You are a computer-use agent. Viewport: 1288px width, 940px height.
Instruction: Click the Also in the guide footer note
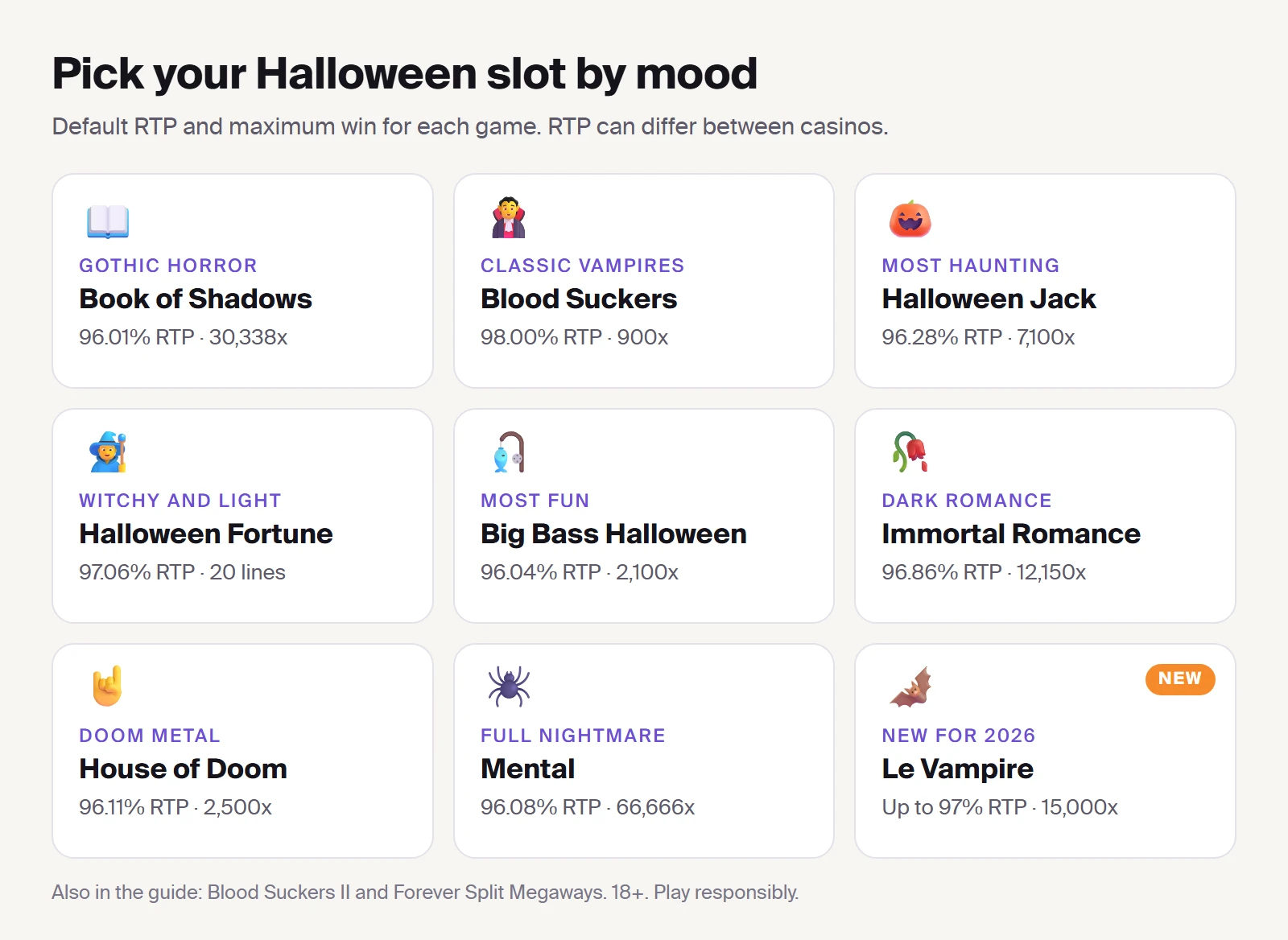[425, 893]
